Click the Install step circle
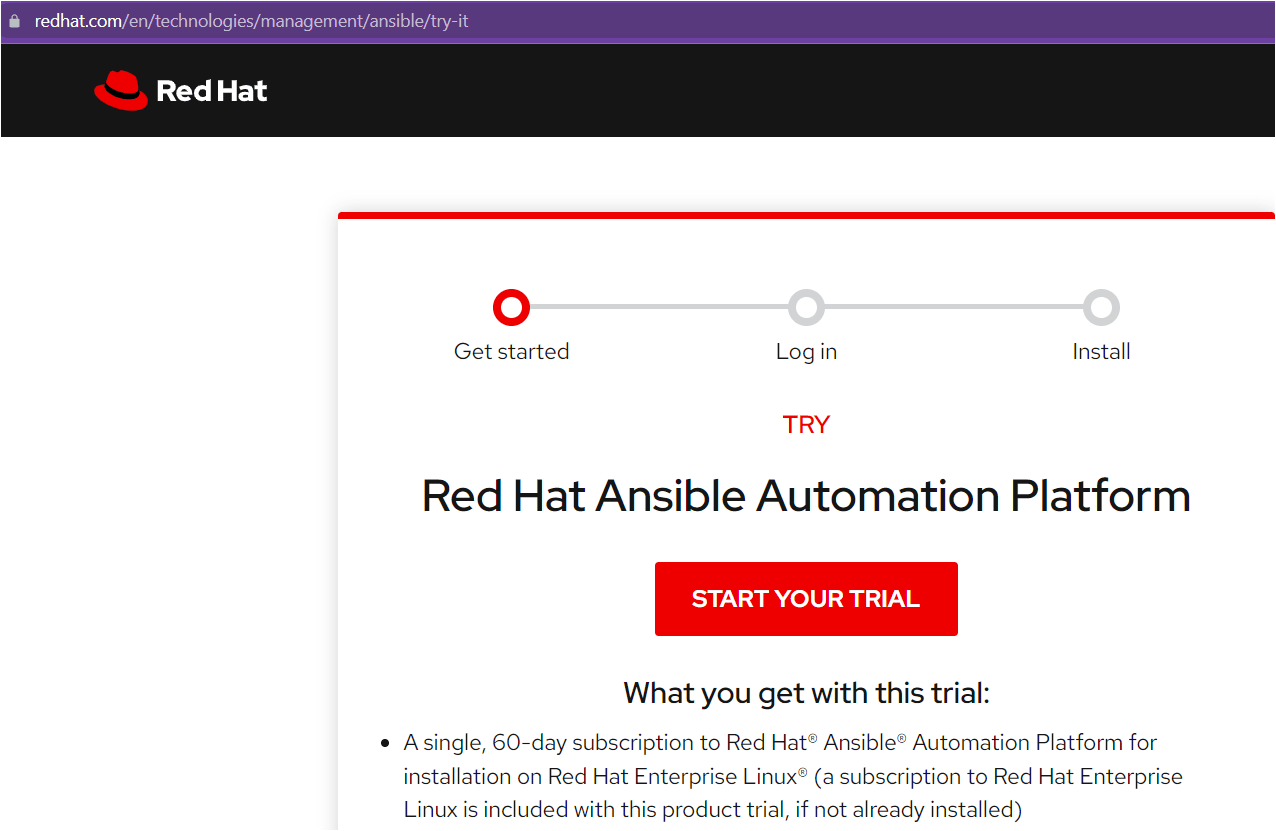 1101,307
